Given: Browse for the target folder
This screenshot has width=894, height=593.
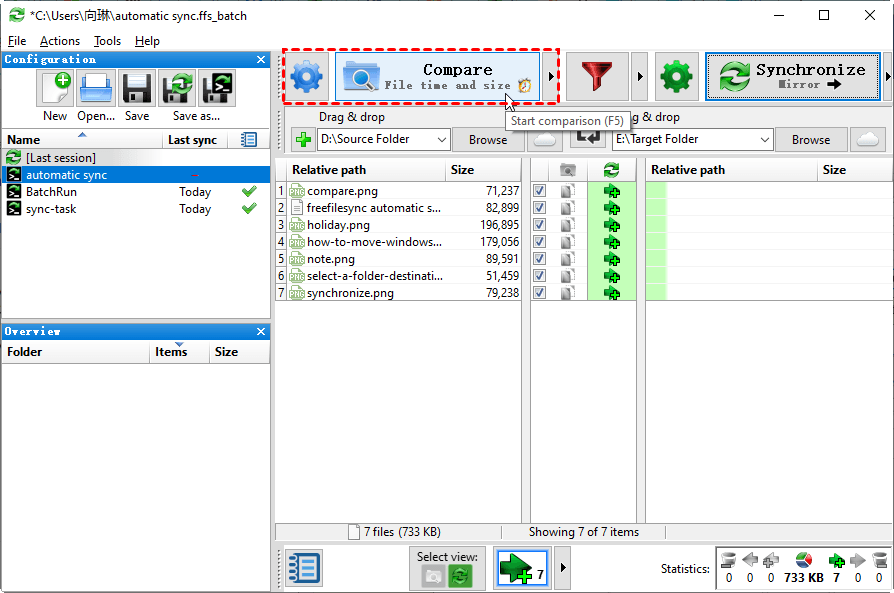Looking at the screenshot, I should tap(811, 140).
